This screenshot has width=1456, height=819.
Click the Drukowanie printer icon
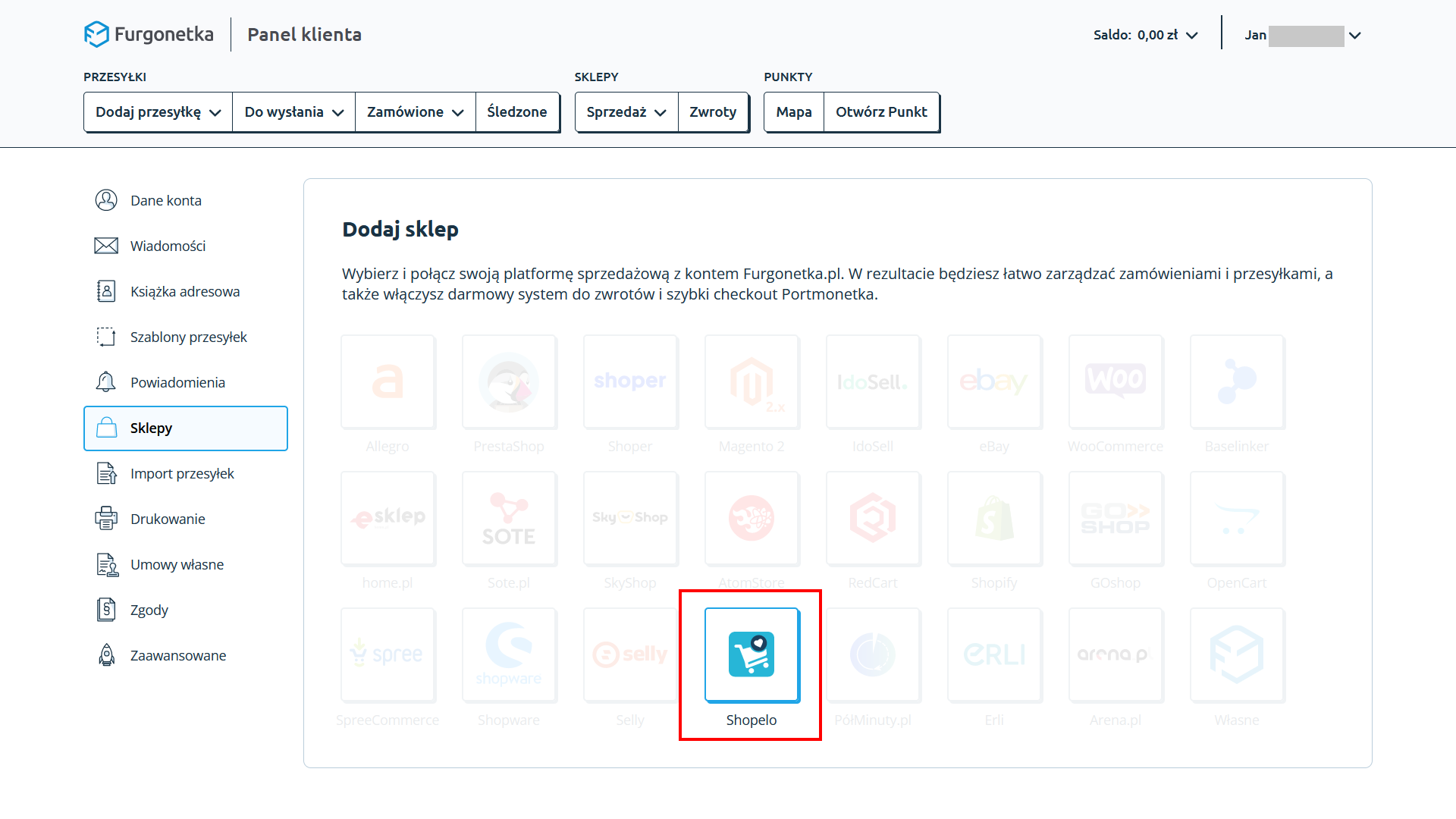pos(106,519)
